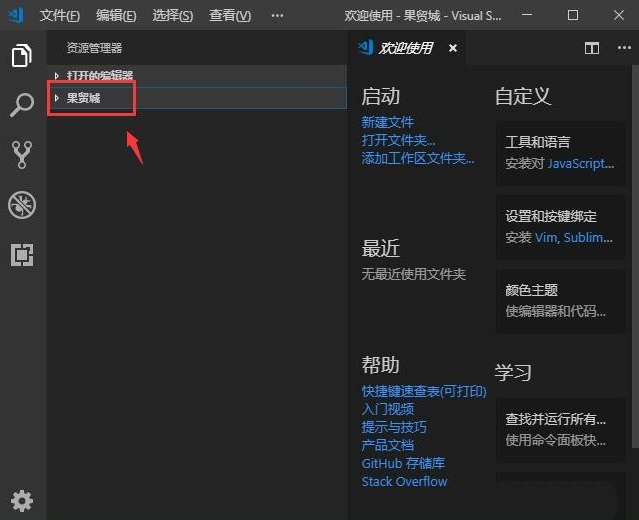Click the 新建文件 link
639x520 pixels.
point(387,122)
